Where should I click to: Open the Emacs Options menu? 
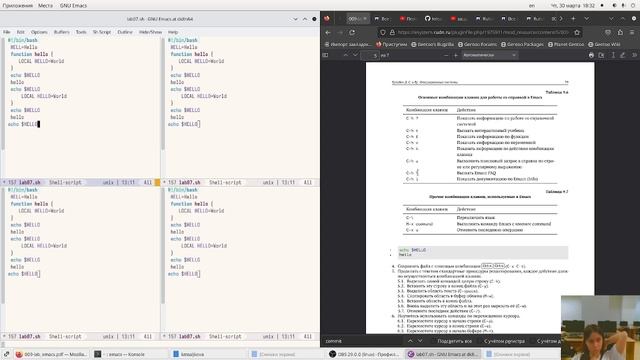pos(39,32)
